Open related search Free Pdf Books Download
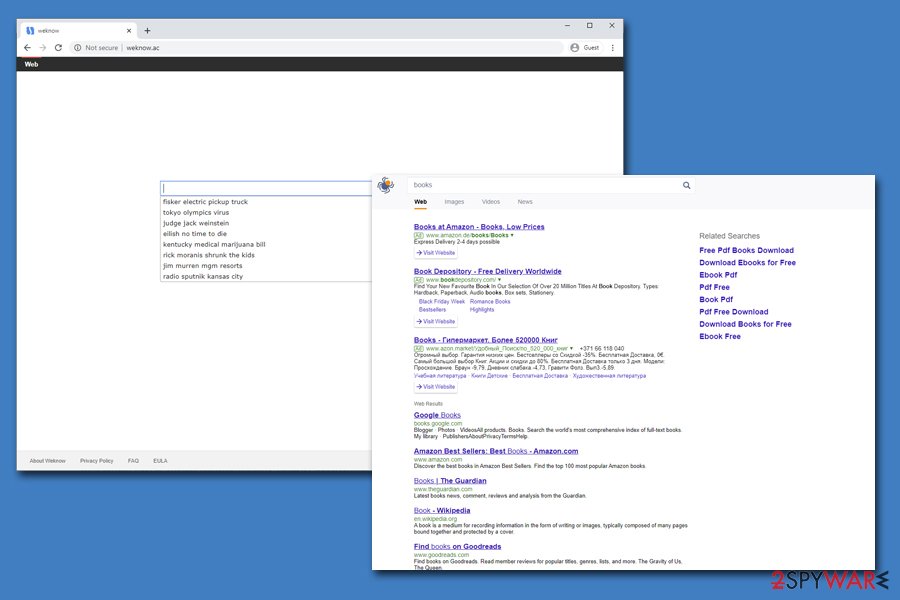Image resolution: width=900 pixels, height=600 pixels. point(746,250)
